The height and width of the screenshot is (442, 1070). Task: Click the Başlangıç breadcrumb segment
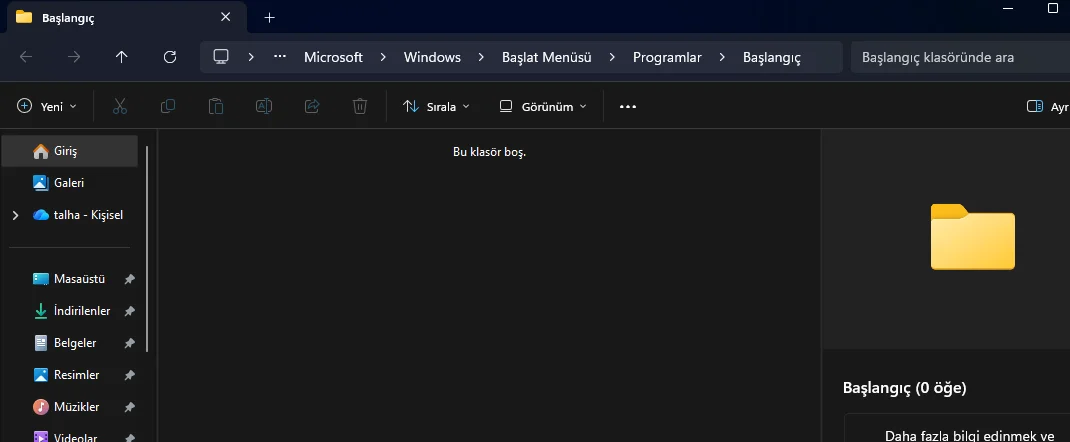coord(771,57)
